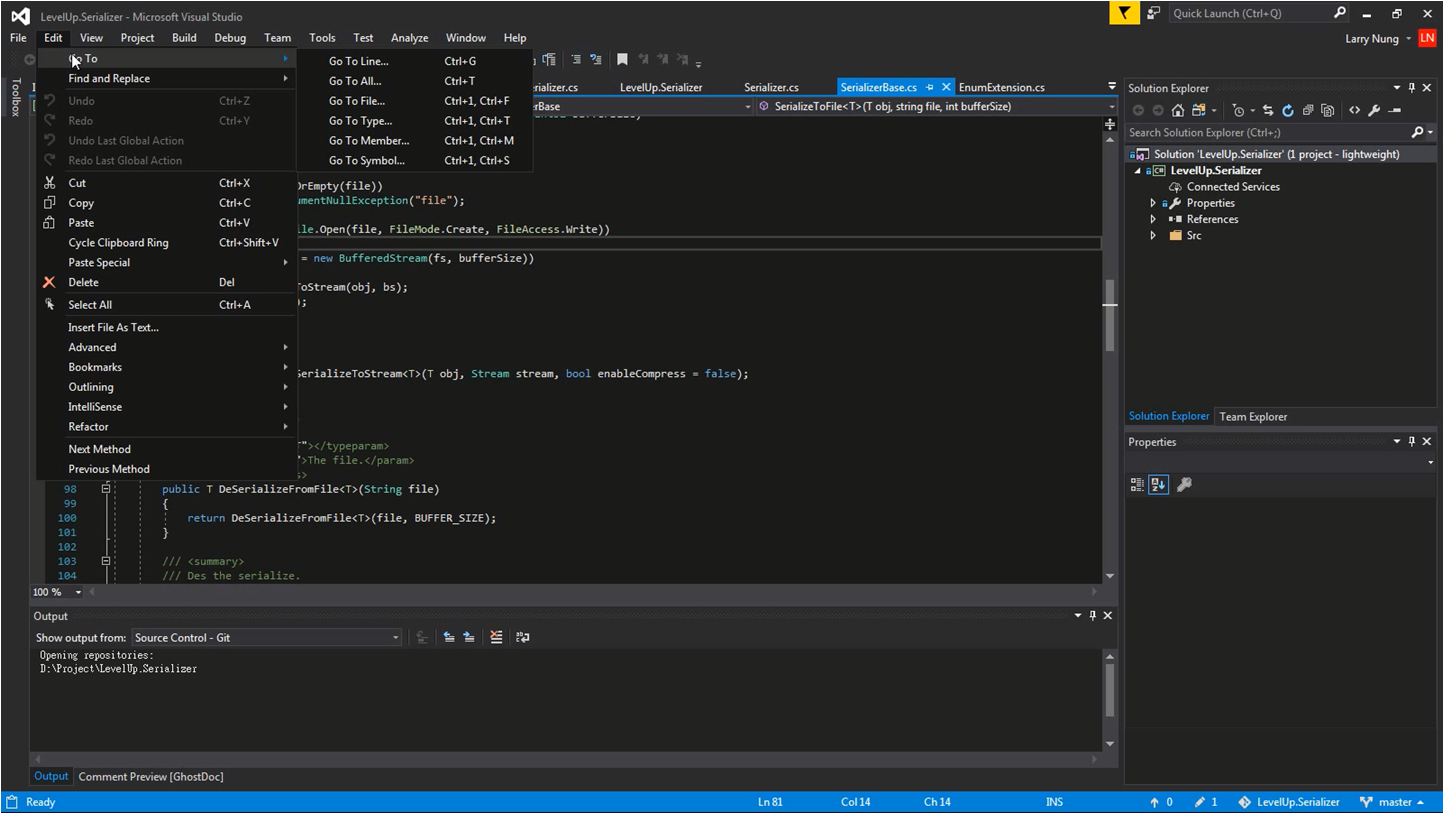The image size is (1444, 814).
Task: Choose Select All from Edit menu
Action: click(x=167, y=305)
